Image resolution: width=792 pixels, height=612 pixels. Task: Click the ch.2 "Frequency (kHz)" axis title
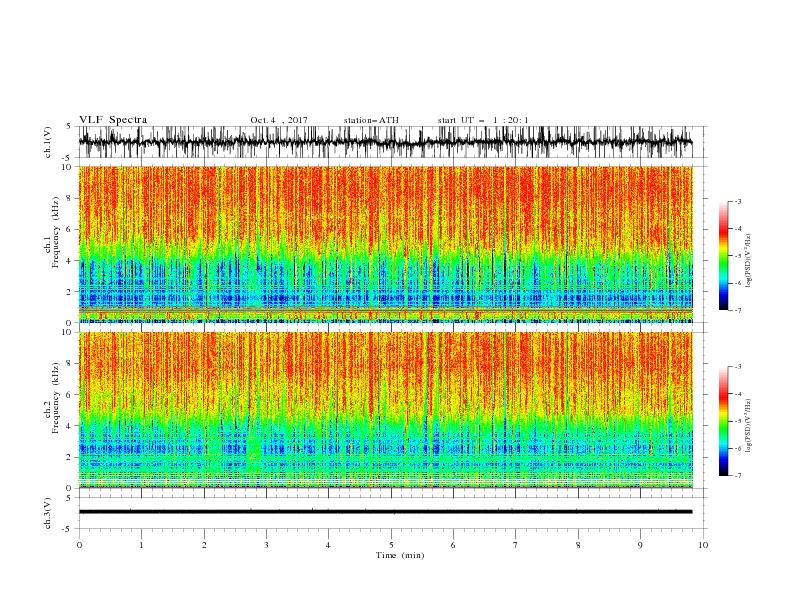tap(56, 398)
